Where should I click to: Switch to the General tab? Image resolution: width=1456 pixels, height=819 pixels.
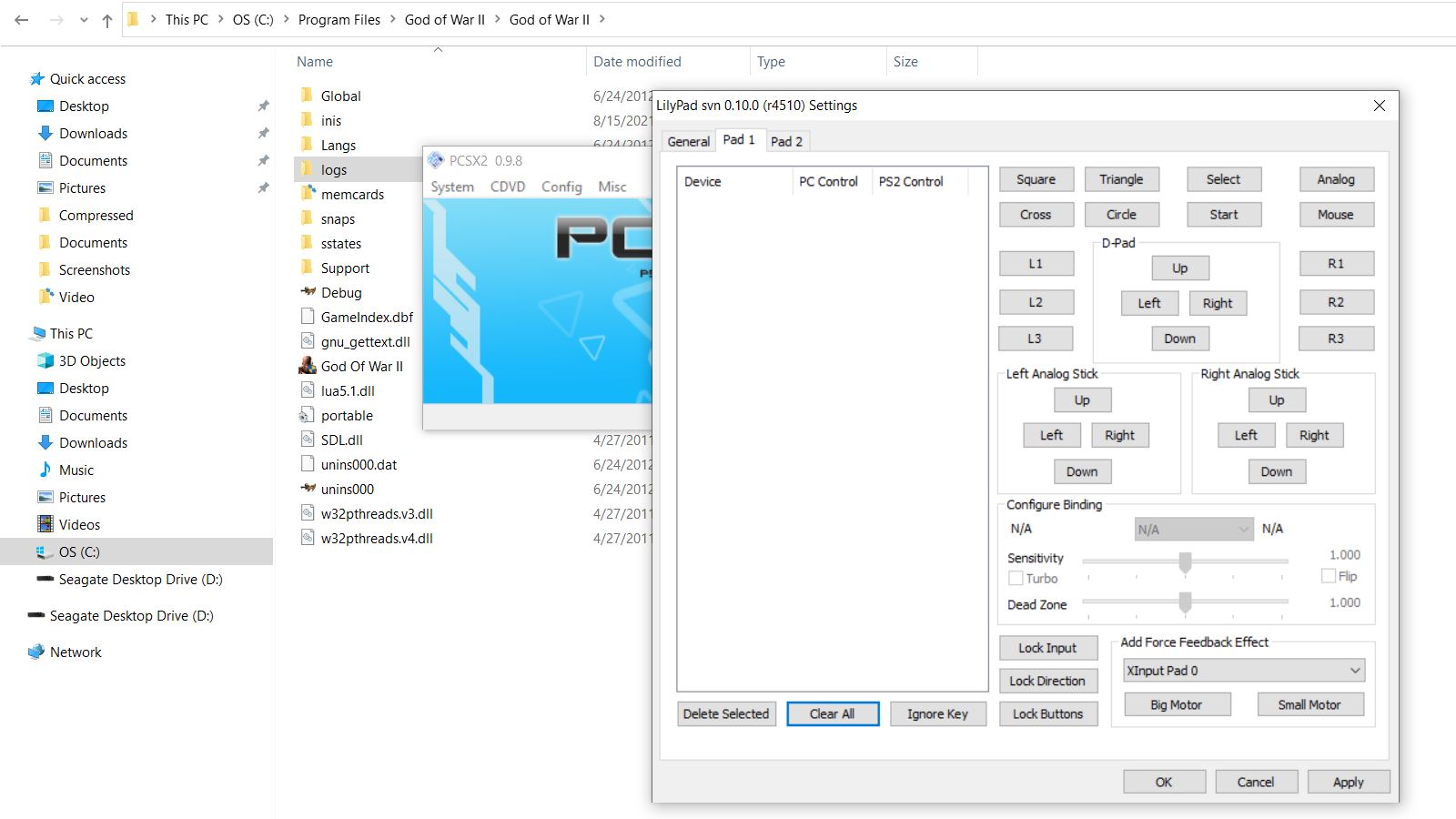688,141
